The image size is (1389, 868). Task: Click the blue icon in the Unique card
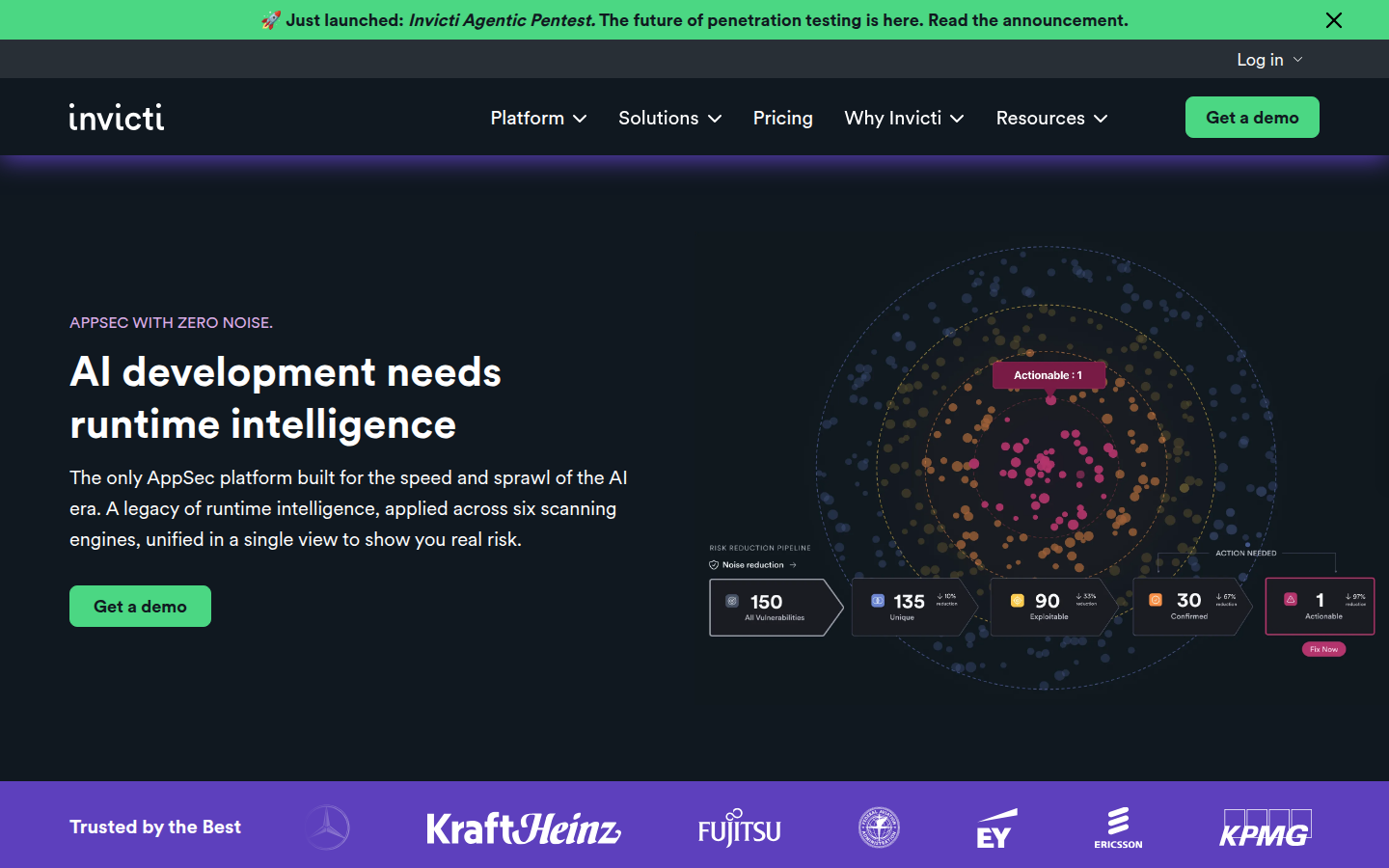click(878, 600)
